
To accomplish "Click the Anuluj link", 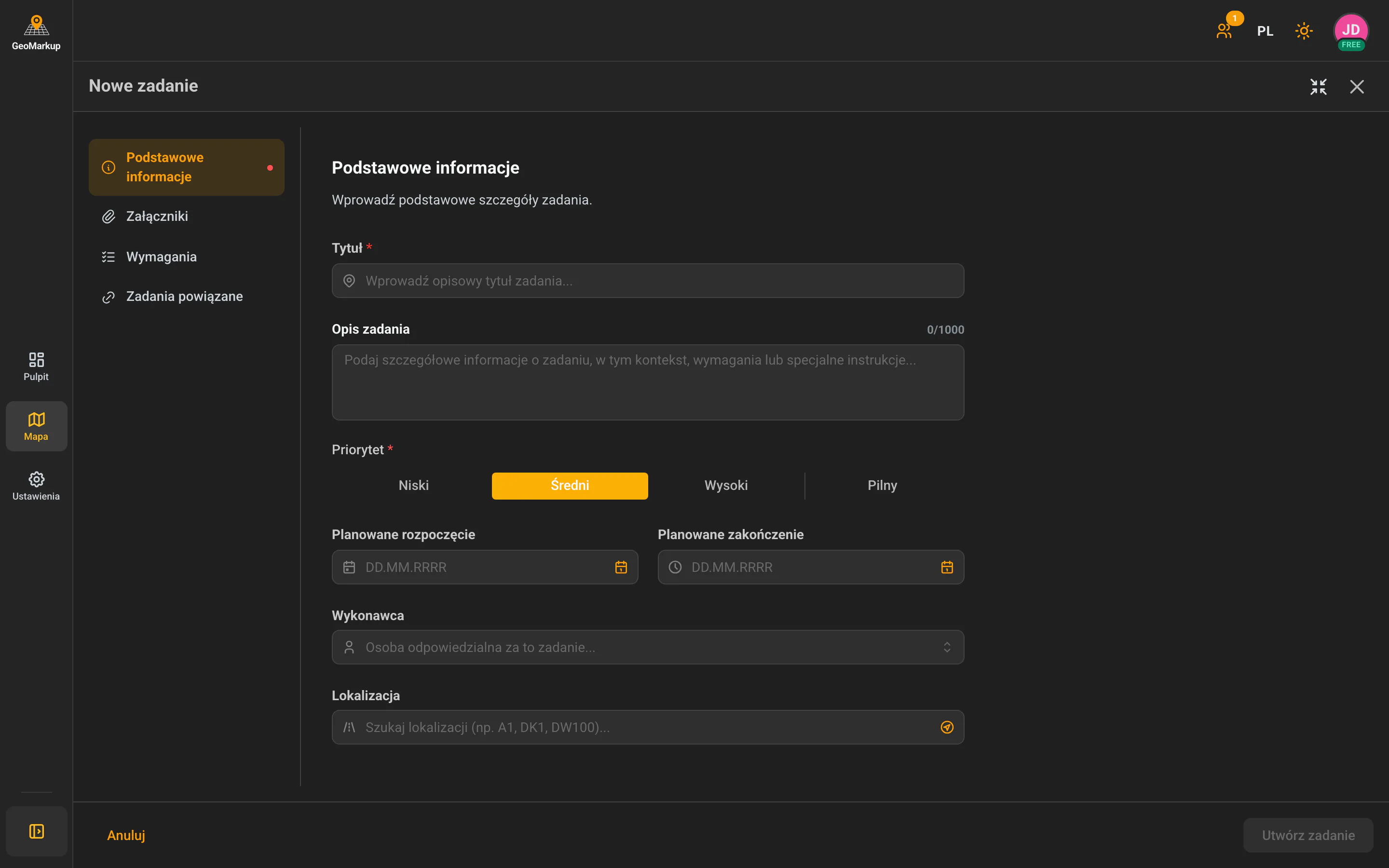I will pos(126,835).
